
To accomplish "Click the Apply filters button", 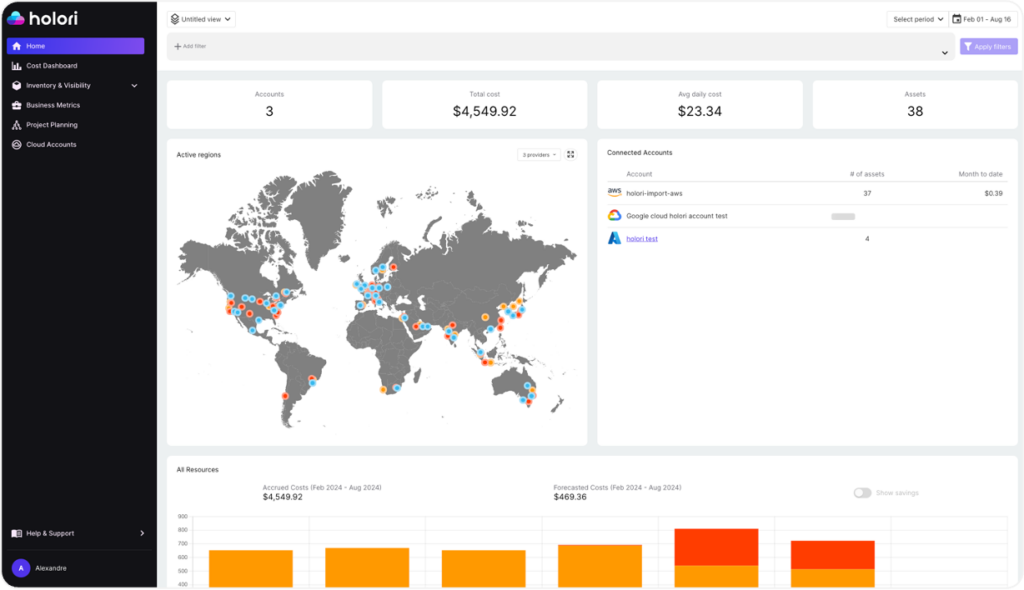I will coord(988,46).
